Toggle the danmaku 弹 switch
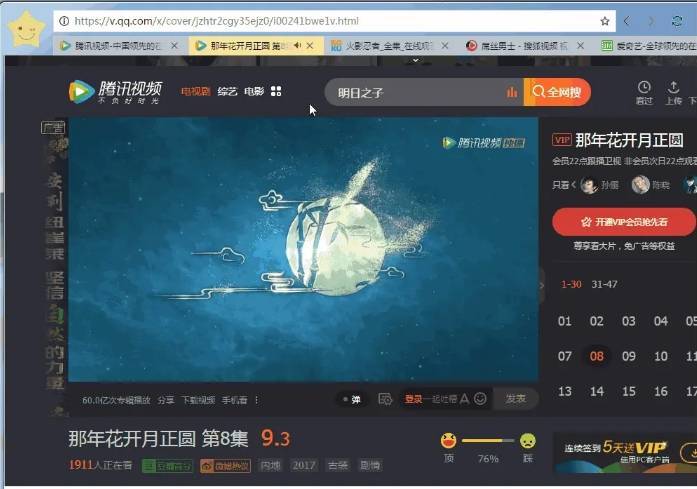The width and height of the screenshot is (697, 489). 351,400
